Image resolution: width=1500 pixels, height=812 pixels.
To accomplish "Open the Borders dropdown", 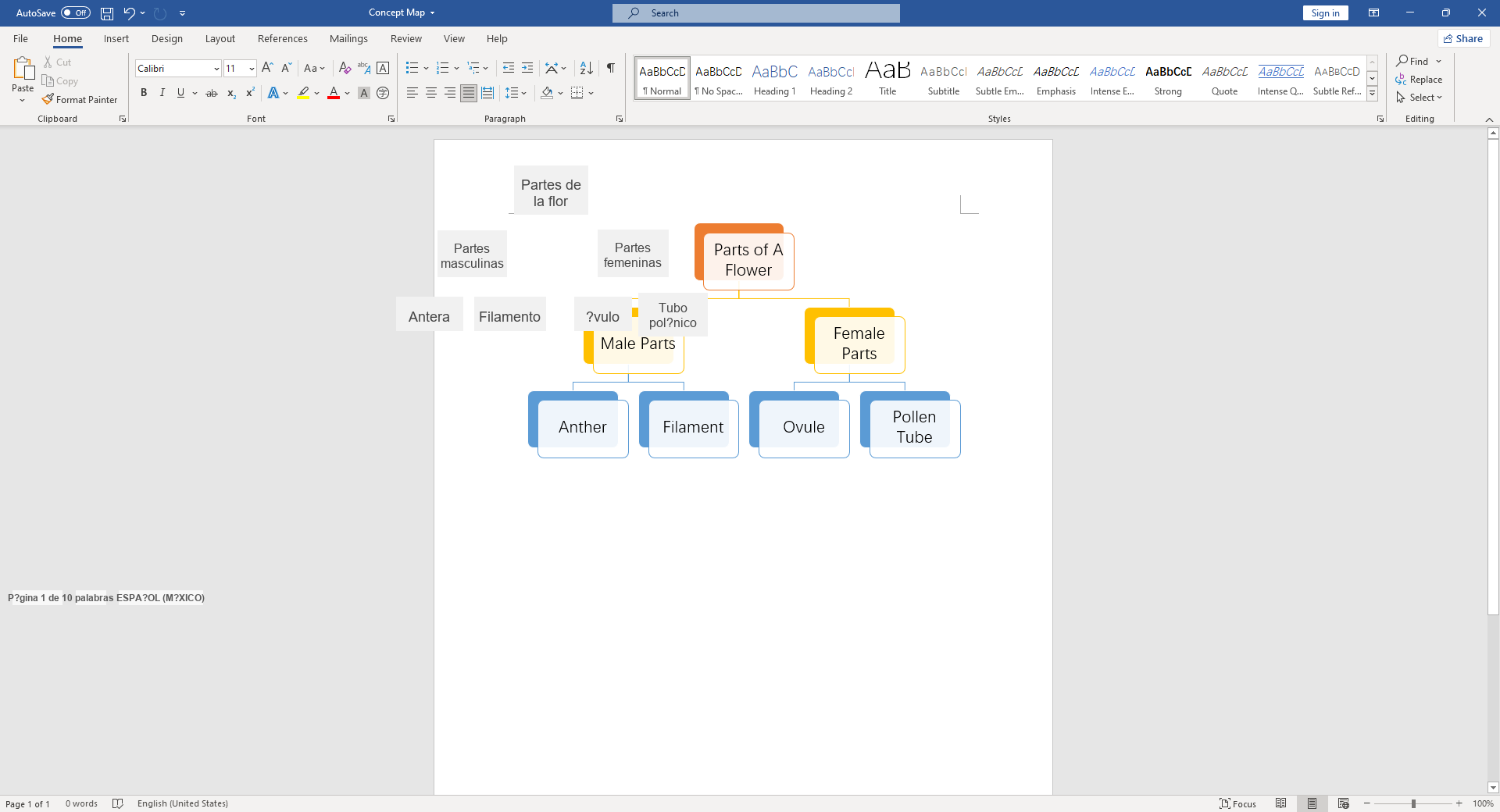I will (x=591, y=93).
